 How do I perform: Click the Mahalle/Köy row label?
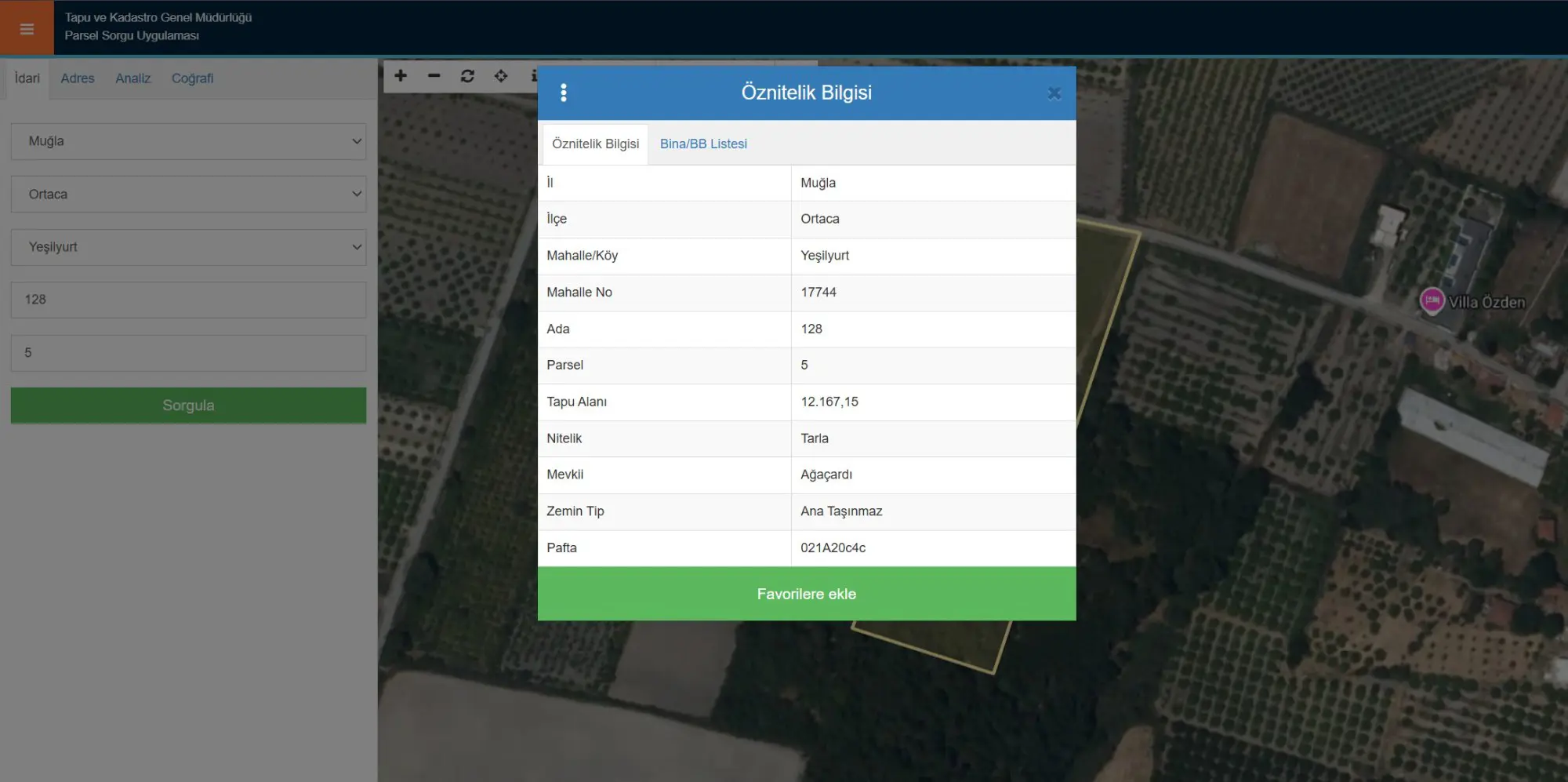pos(583,256)
